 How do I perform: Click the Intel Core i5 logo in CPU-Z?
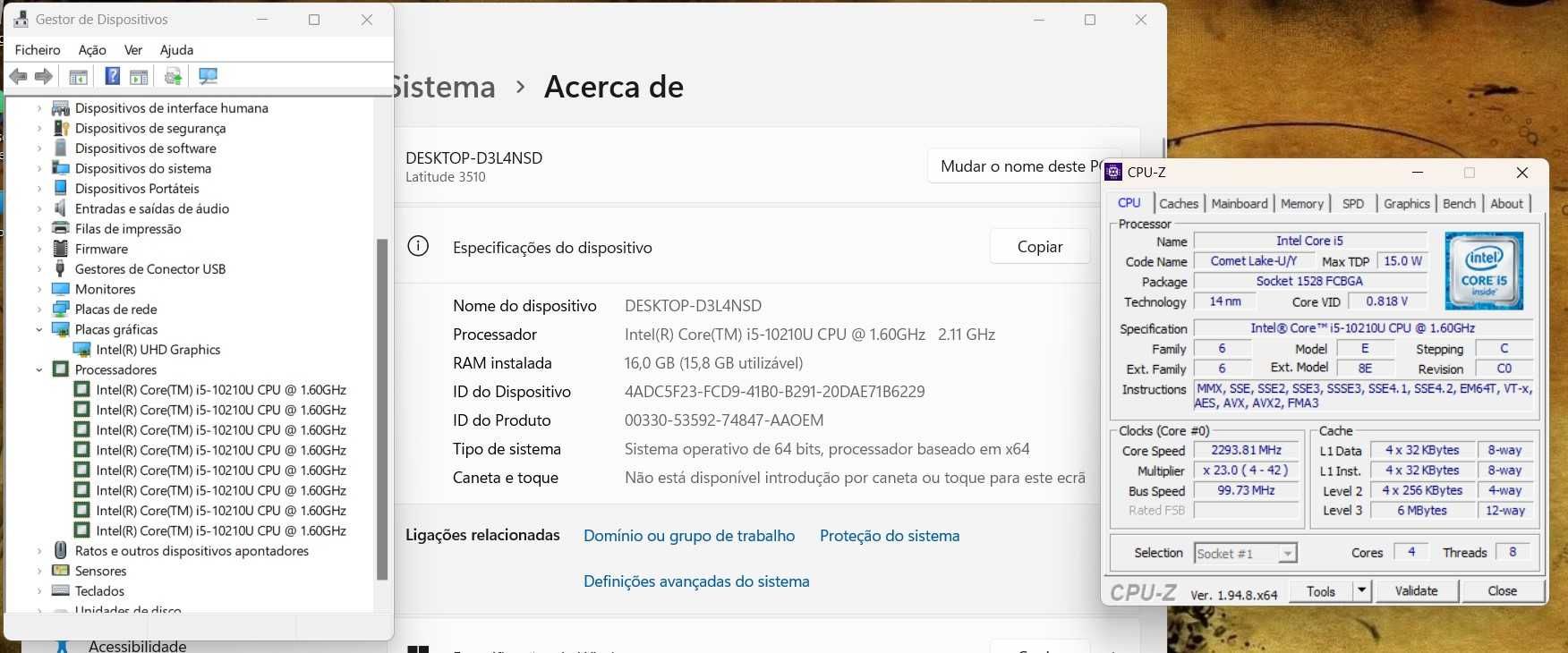1484,270
